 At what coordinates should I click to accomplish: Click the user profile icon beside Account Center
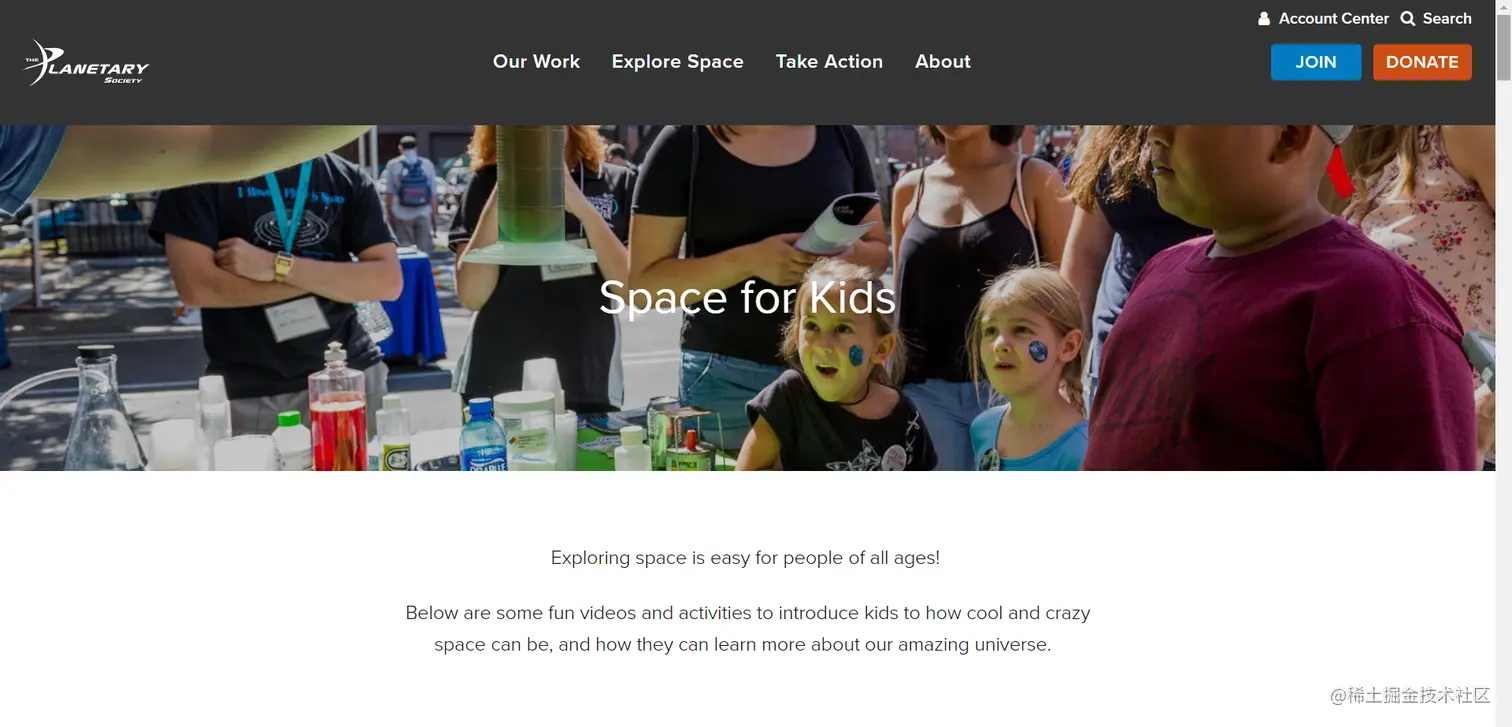pos(1264,19)
